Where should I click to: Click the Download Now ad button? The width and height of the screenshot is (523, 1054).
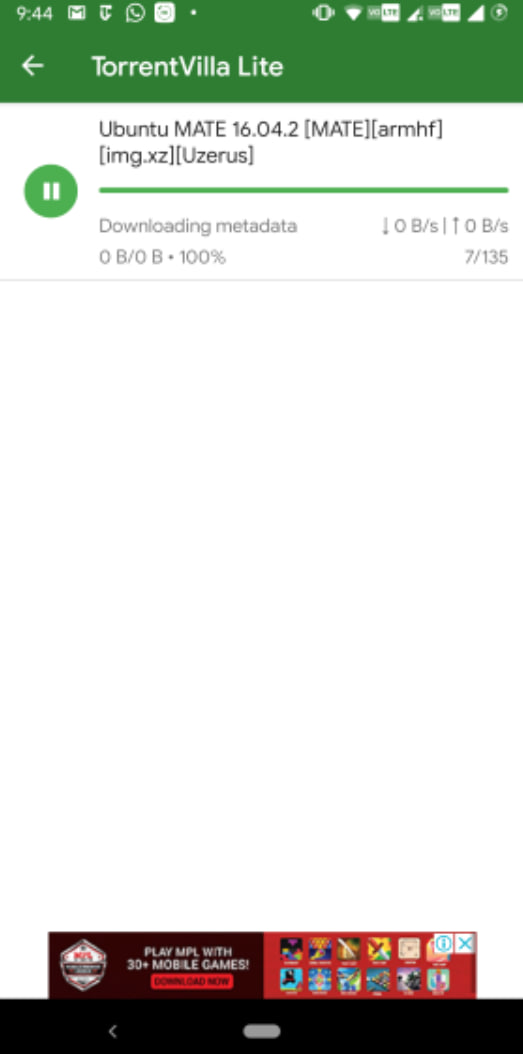point(192,981)
